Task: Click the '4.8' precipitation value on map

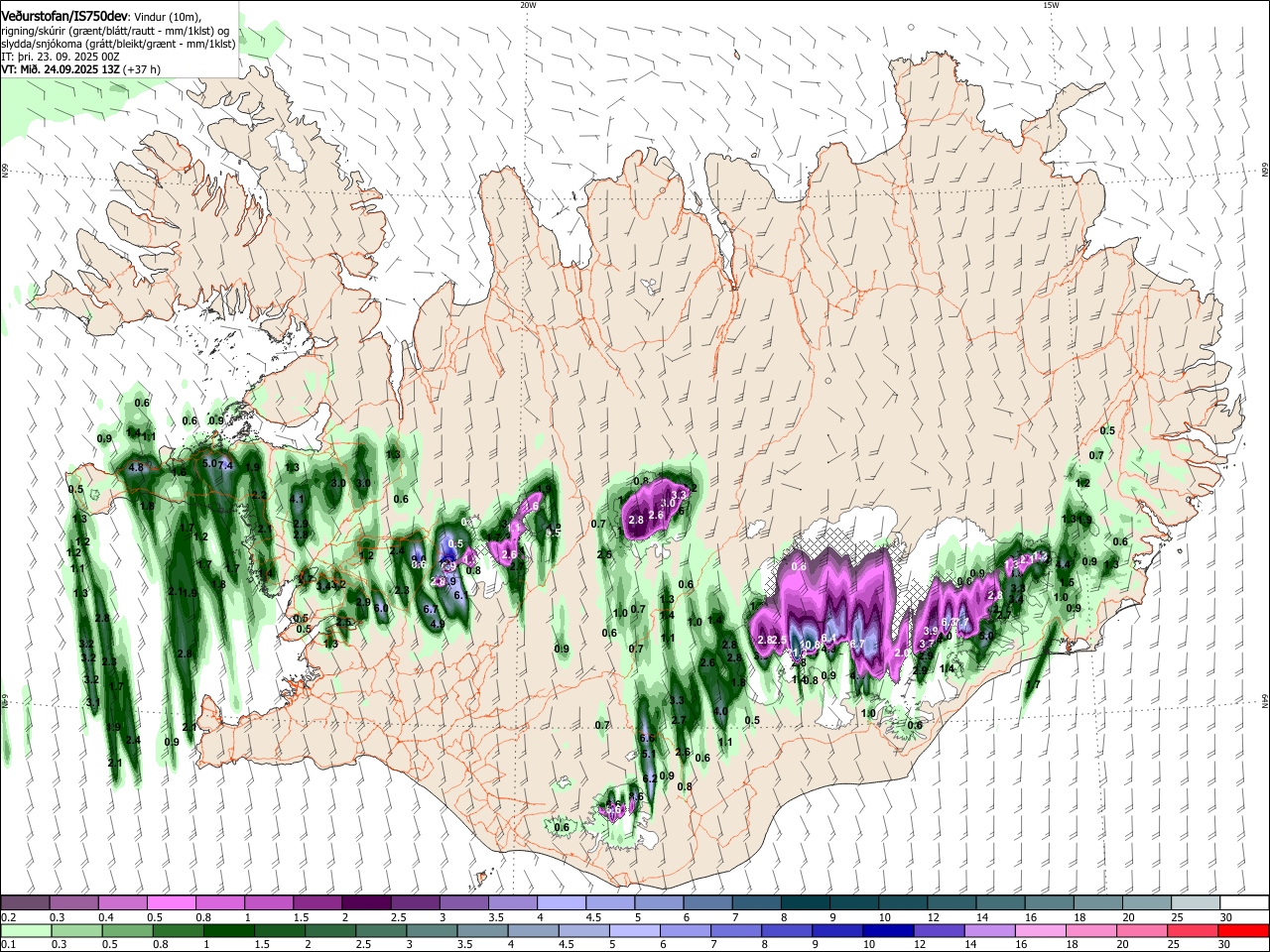Action: [137, 468]
